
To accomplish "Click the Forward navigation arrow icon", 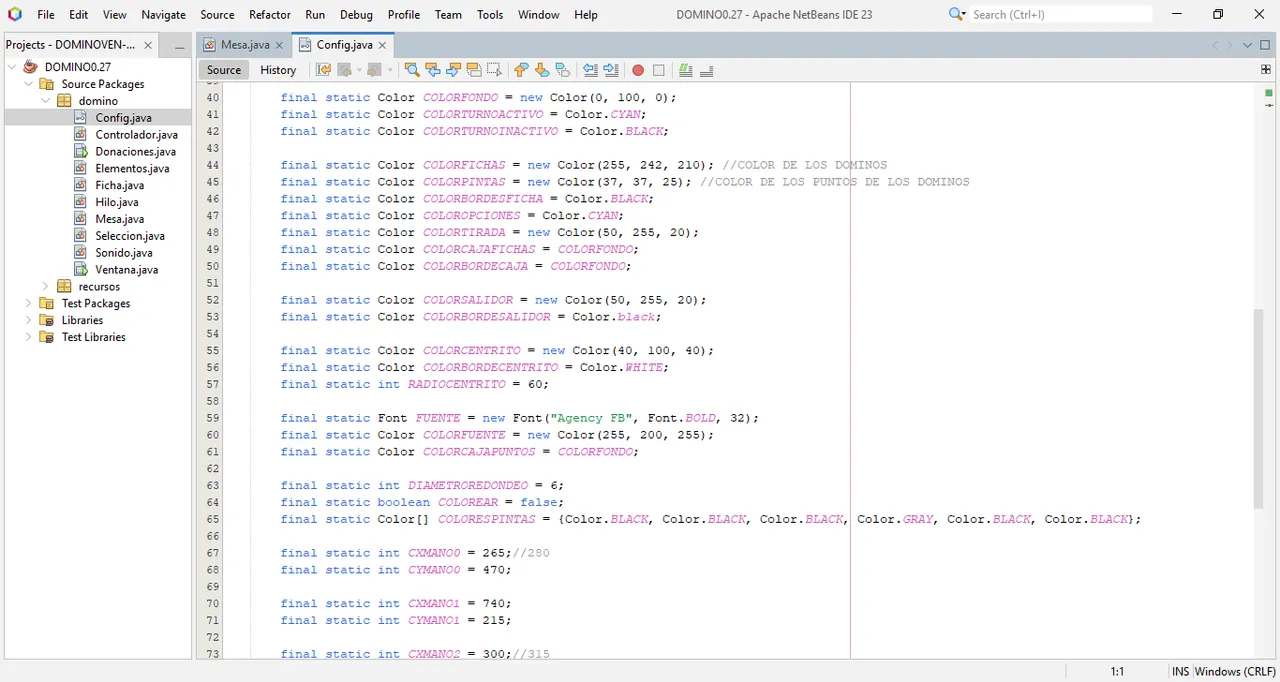I will click(374, 70).
